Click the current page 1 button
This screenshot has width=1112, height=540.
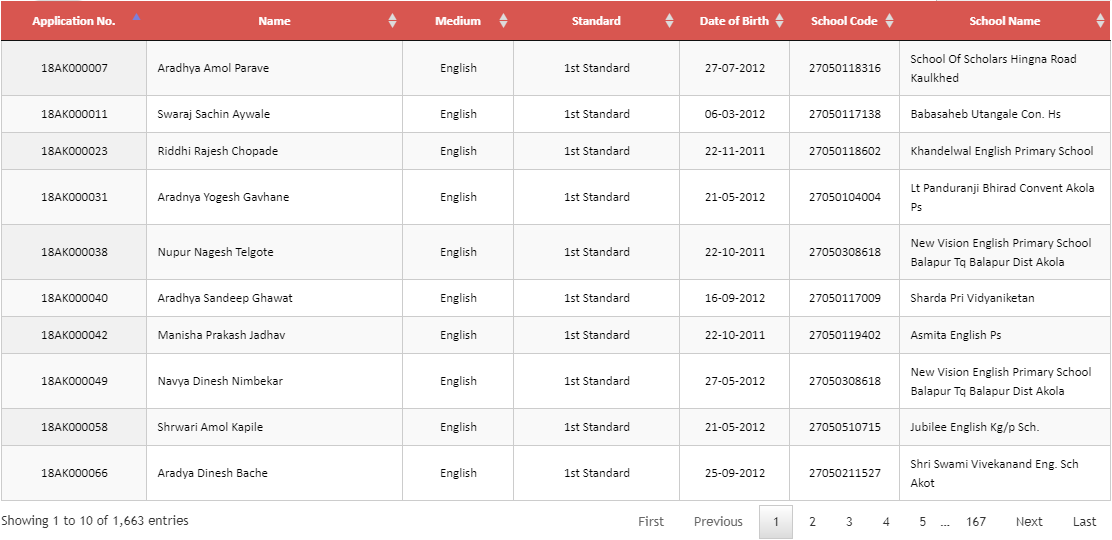(776, 522)
